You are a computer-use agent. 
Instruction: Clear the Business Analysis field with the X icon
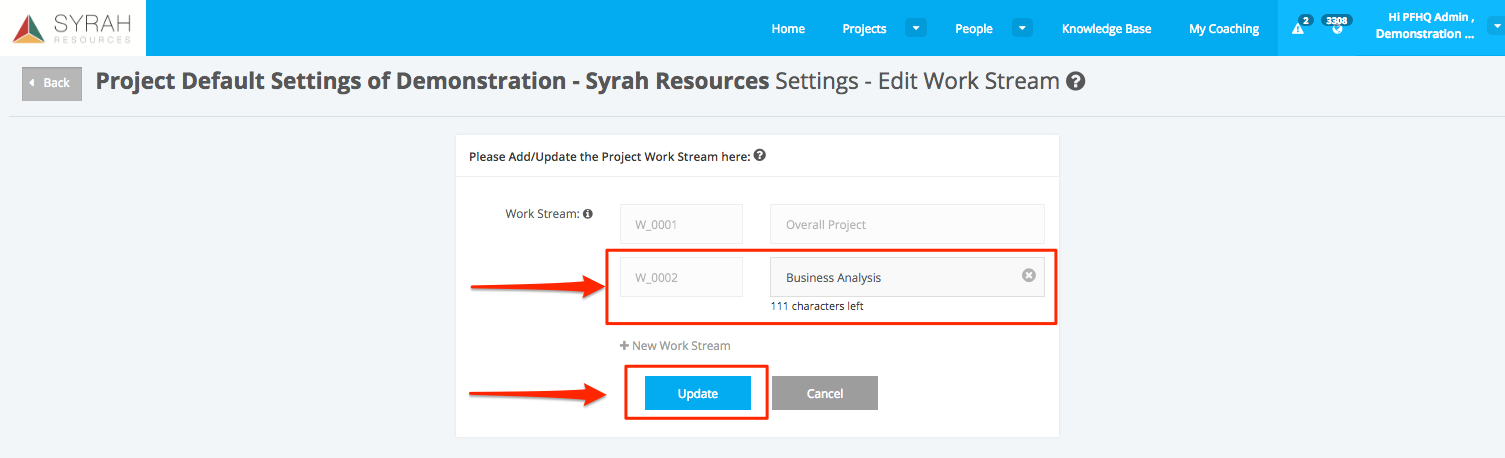pos(1028,276)
